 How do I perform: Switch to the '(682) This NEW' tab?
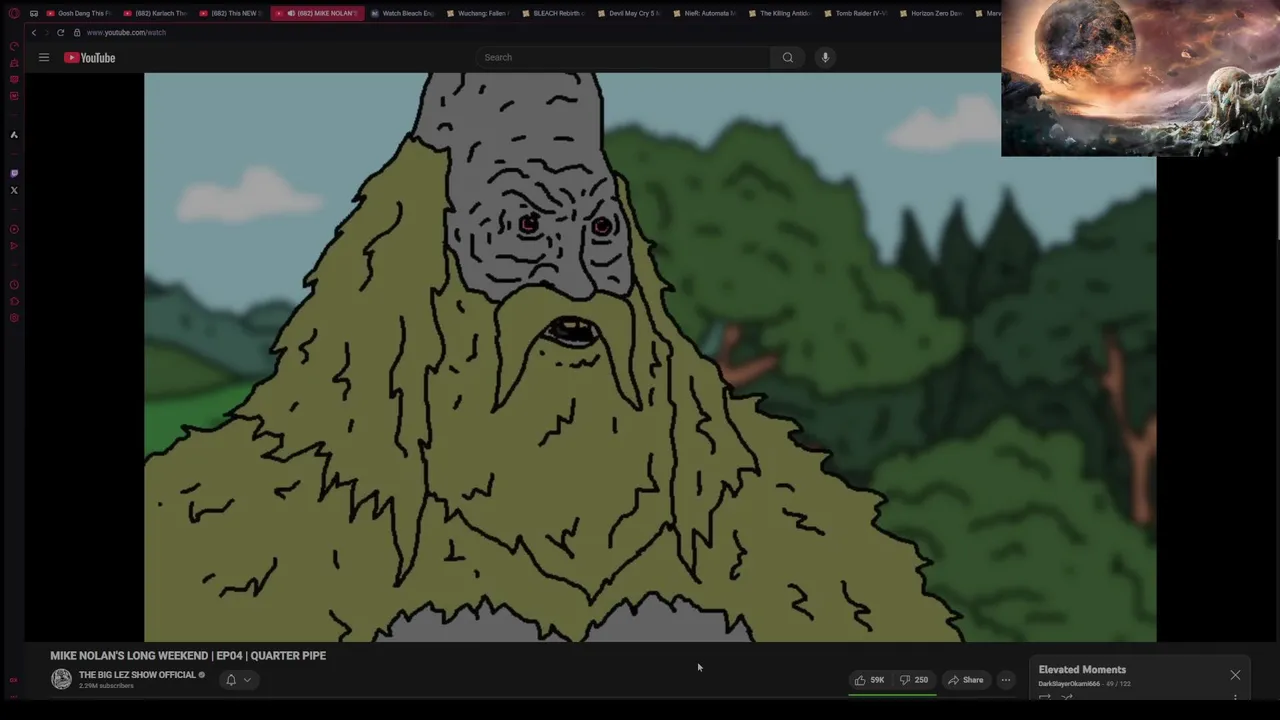230,13
